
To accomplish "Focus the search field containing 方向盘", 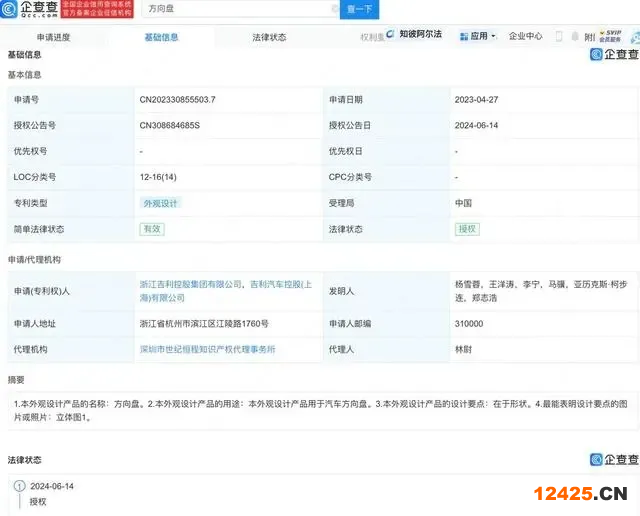I will pos(241,9).
